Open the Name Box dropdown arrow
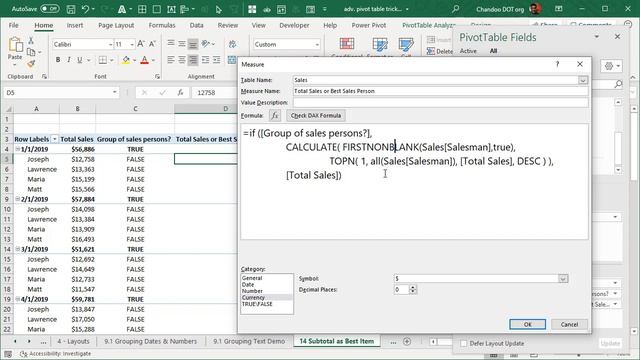The image size is (640, 360). click(x=114, y=93)
